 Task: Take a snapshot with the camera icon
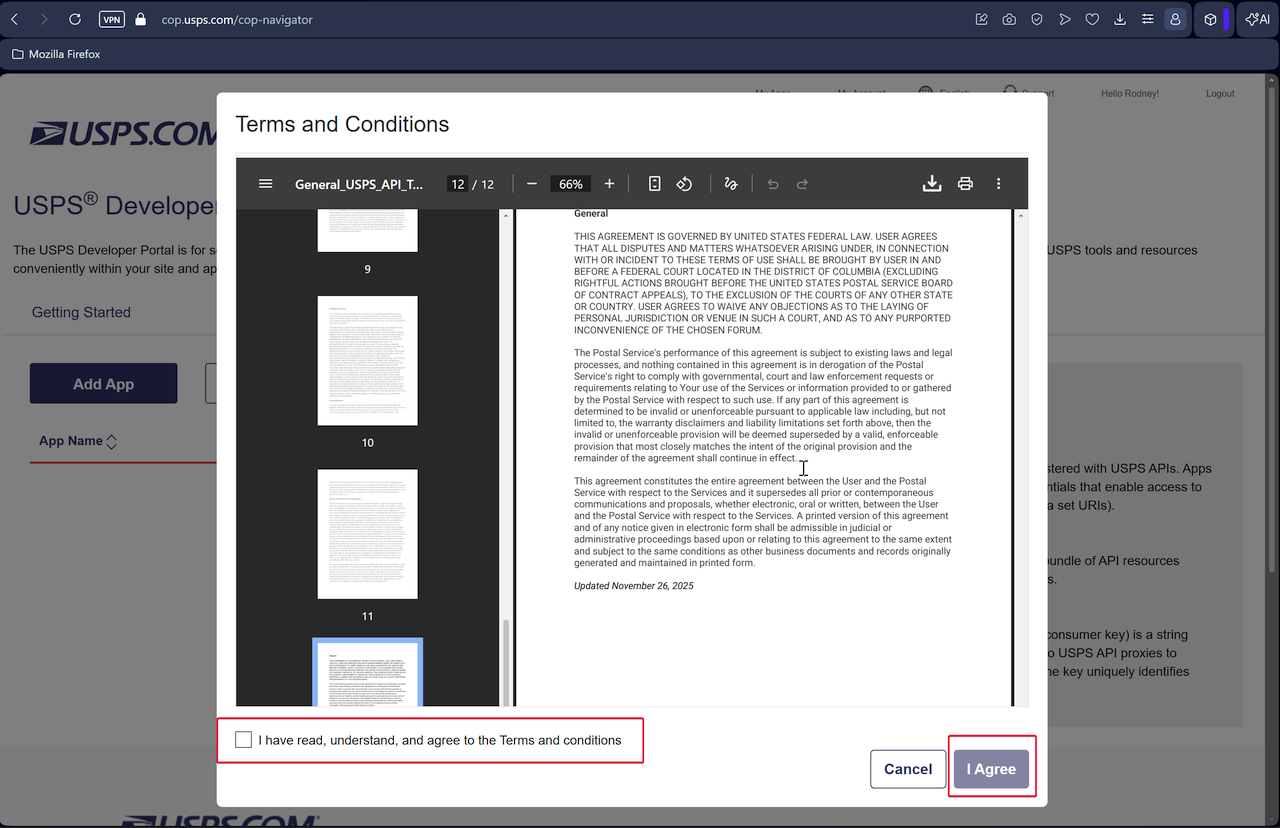[x=1010, y=19]
